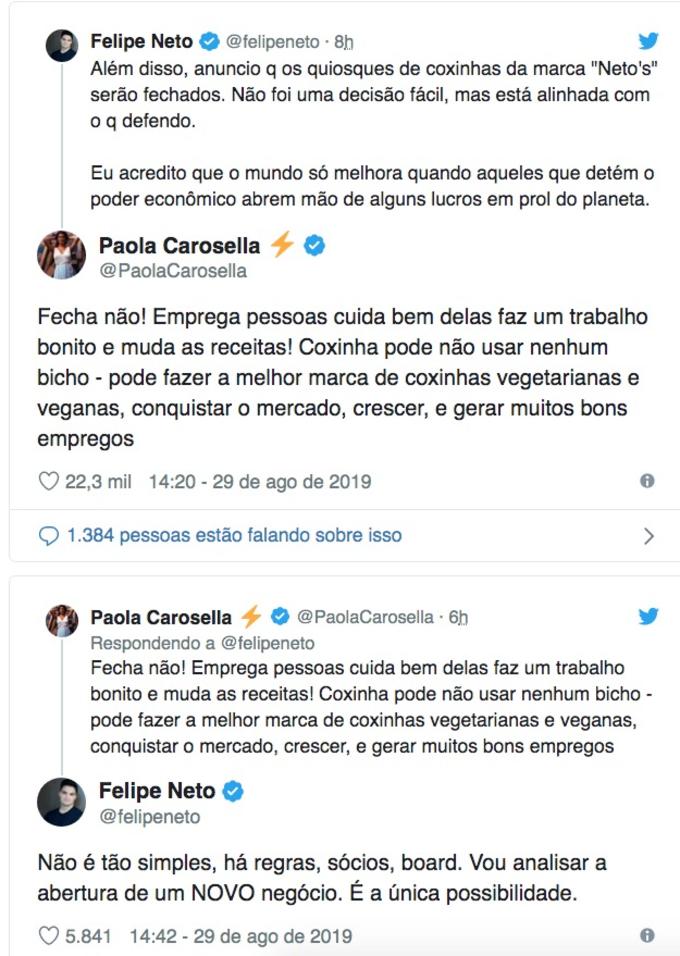Like Paola Carosella's tweet with the heart icon
This screenshot has width=680, height=956.
click(47, 481)
